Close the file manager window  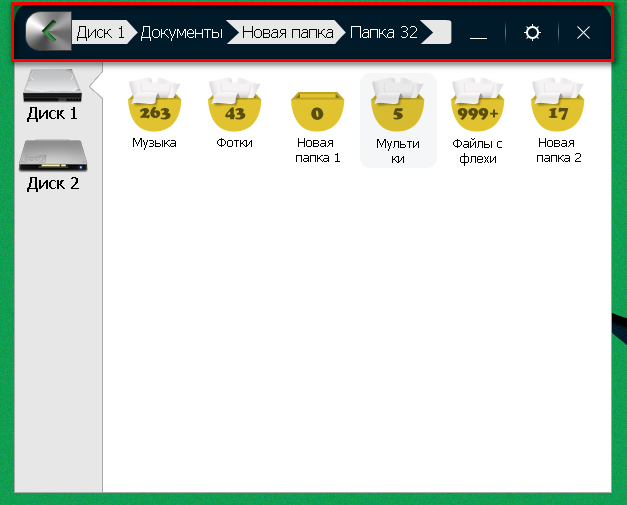pos(584,33)
